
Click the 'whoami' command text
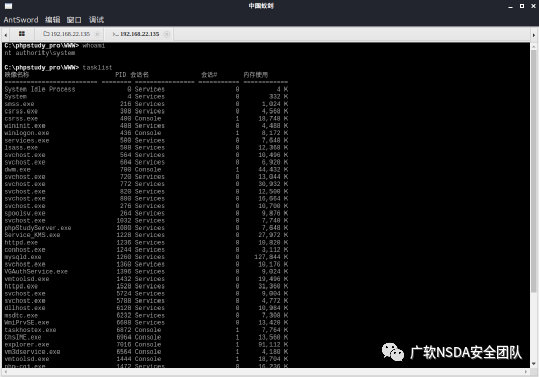(x=94, y=46)
